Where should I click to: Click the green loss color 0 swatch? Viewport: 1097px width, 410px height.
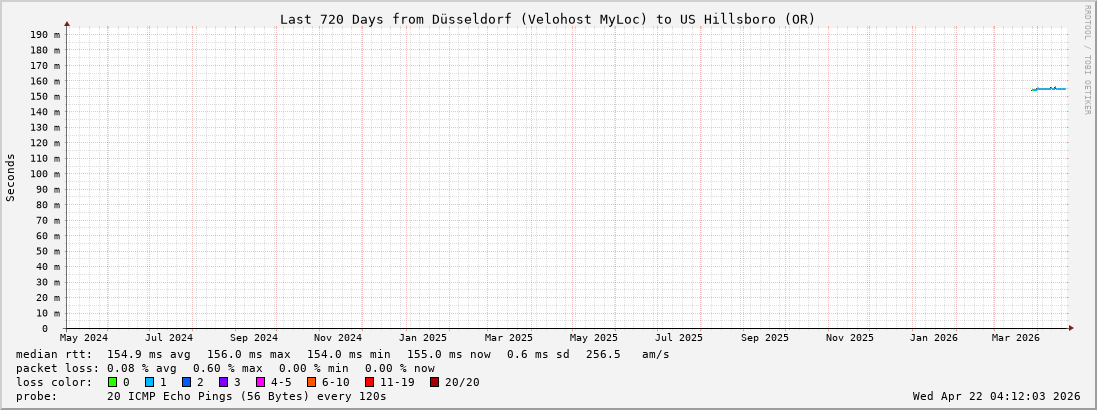113,382
